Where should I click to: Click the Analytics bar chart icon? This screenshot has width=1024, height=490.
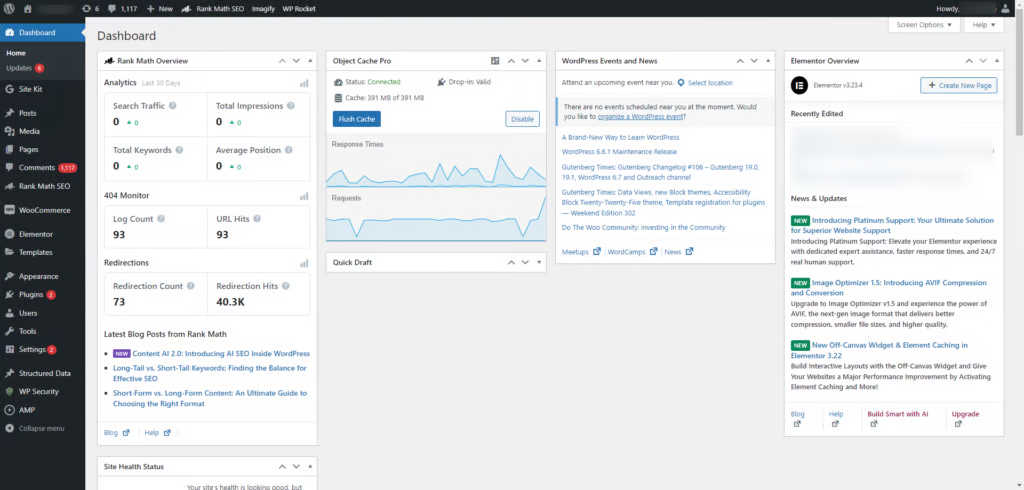304,83
